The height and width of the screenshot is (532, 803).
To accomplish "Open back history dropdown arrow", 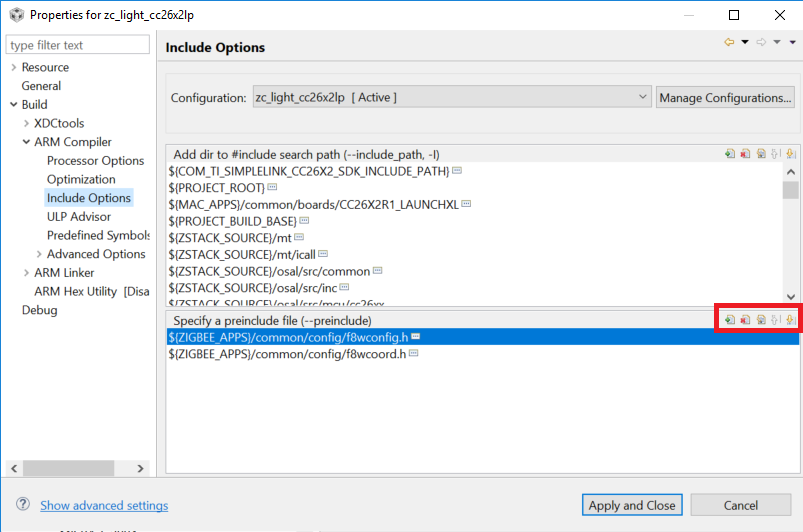I will pos(745,42).
